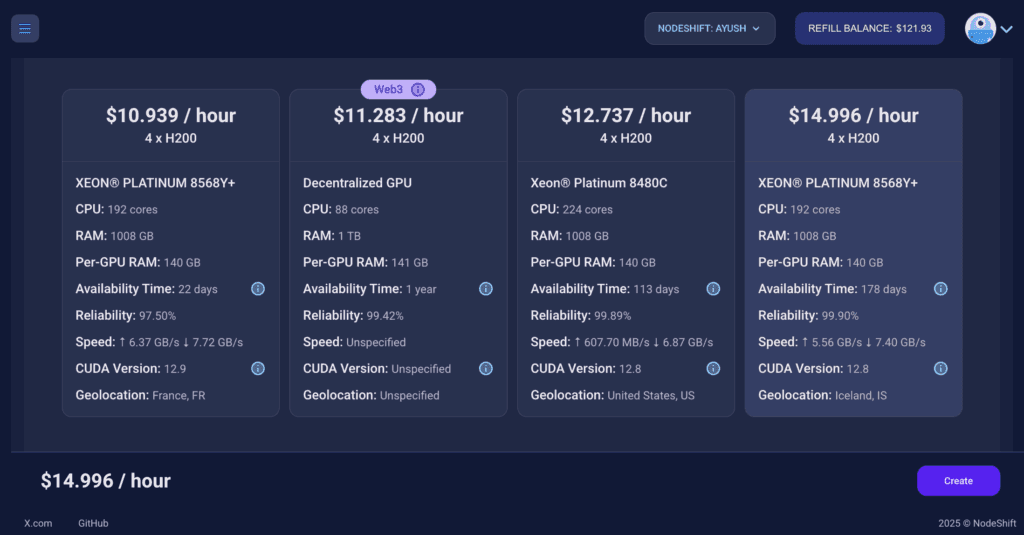The width and height of the screenshot is (1024, 535).
Task: Click CUDA Version 12.9 info icon
Action: tap(258, 368)
